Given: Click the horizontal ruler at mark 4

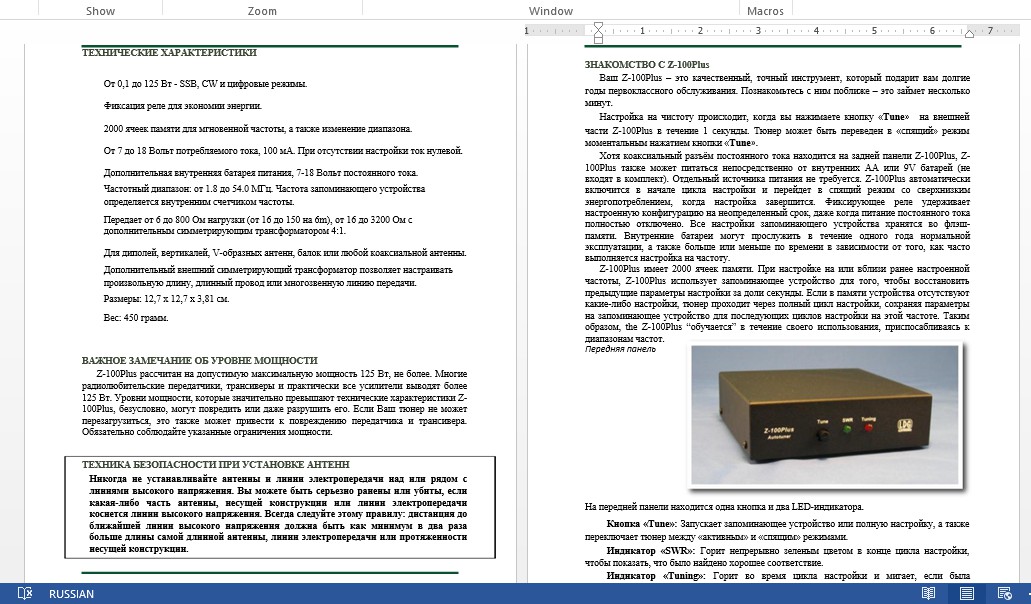Looking at the screenshot, I should click(x=816, y=30).
